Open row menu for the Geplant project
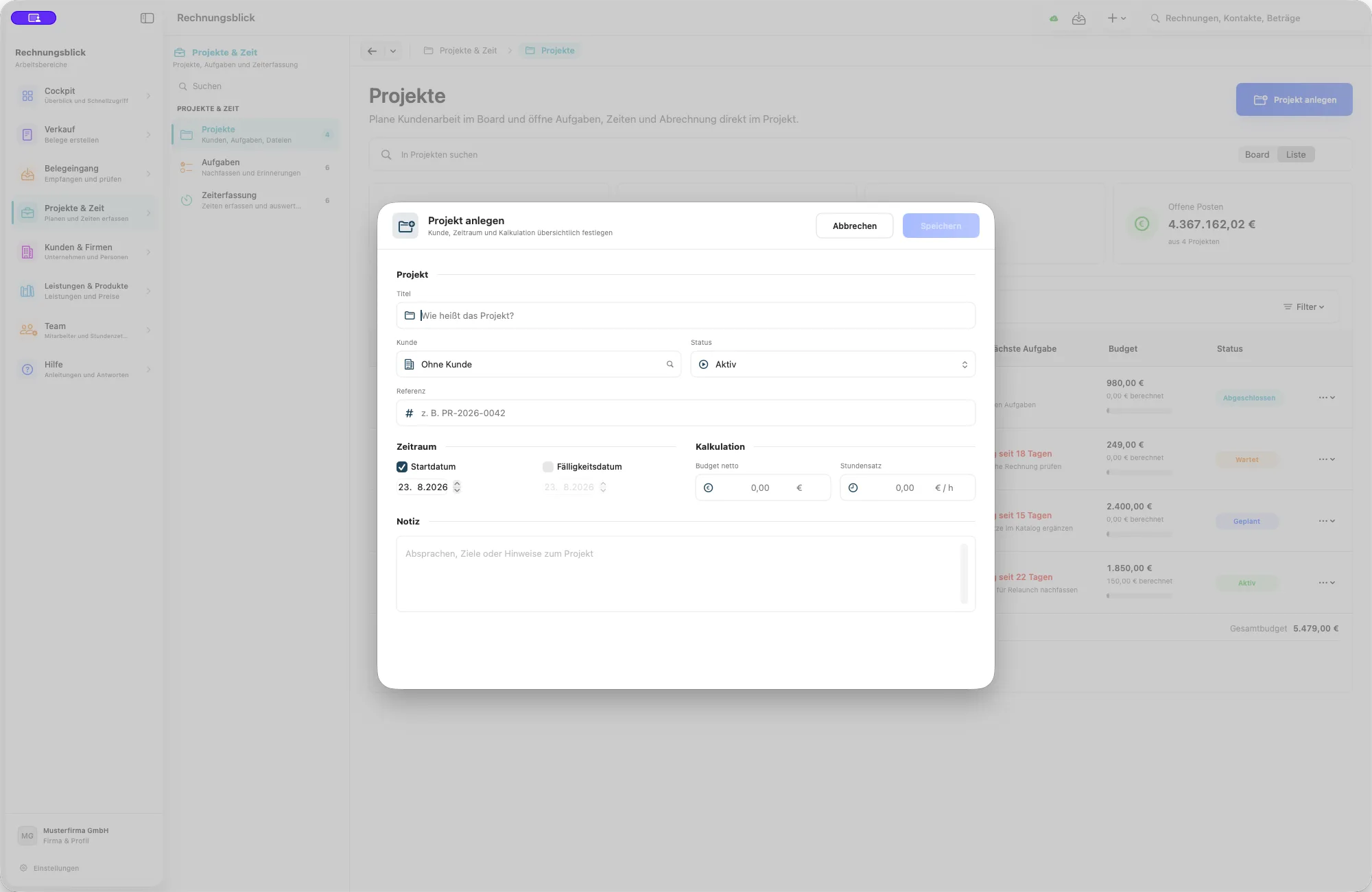Viewport: 1372px width, 892px height. click(x=1327, y=521)
